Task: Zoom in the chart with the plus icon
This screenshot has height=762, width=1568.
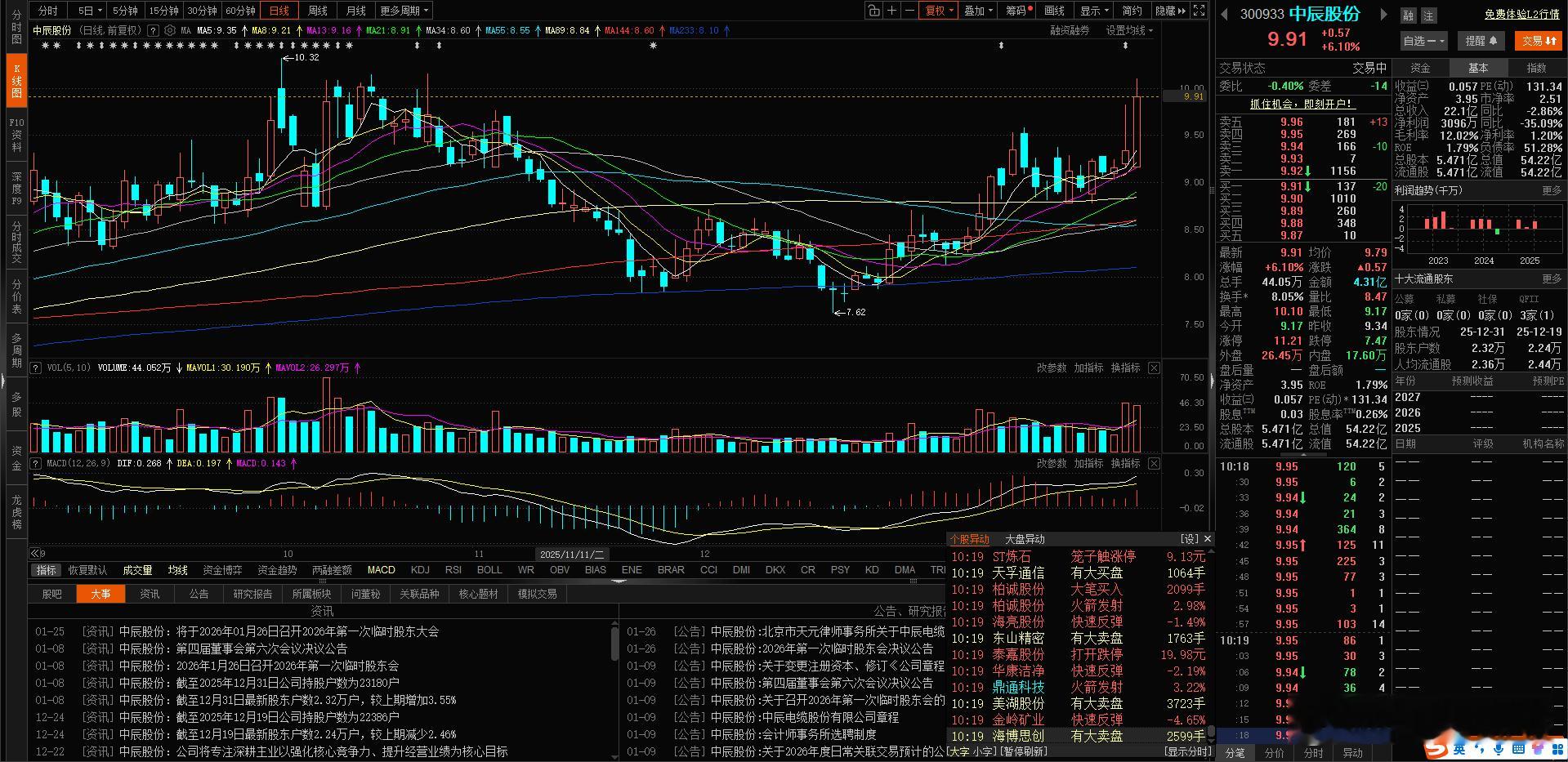Action: click(x=892, y=11)
